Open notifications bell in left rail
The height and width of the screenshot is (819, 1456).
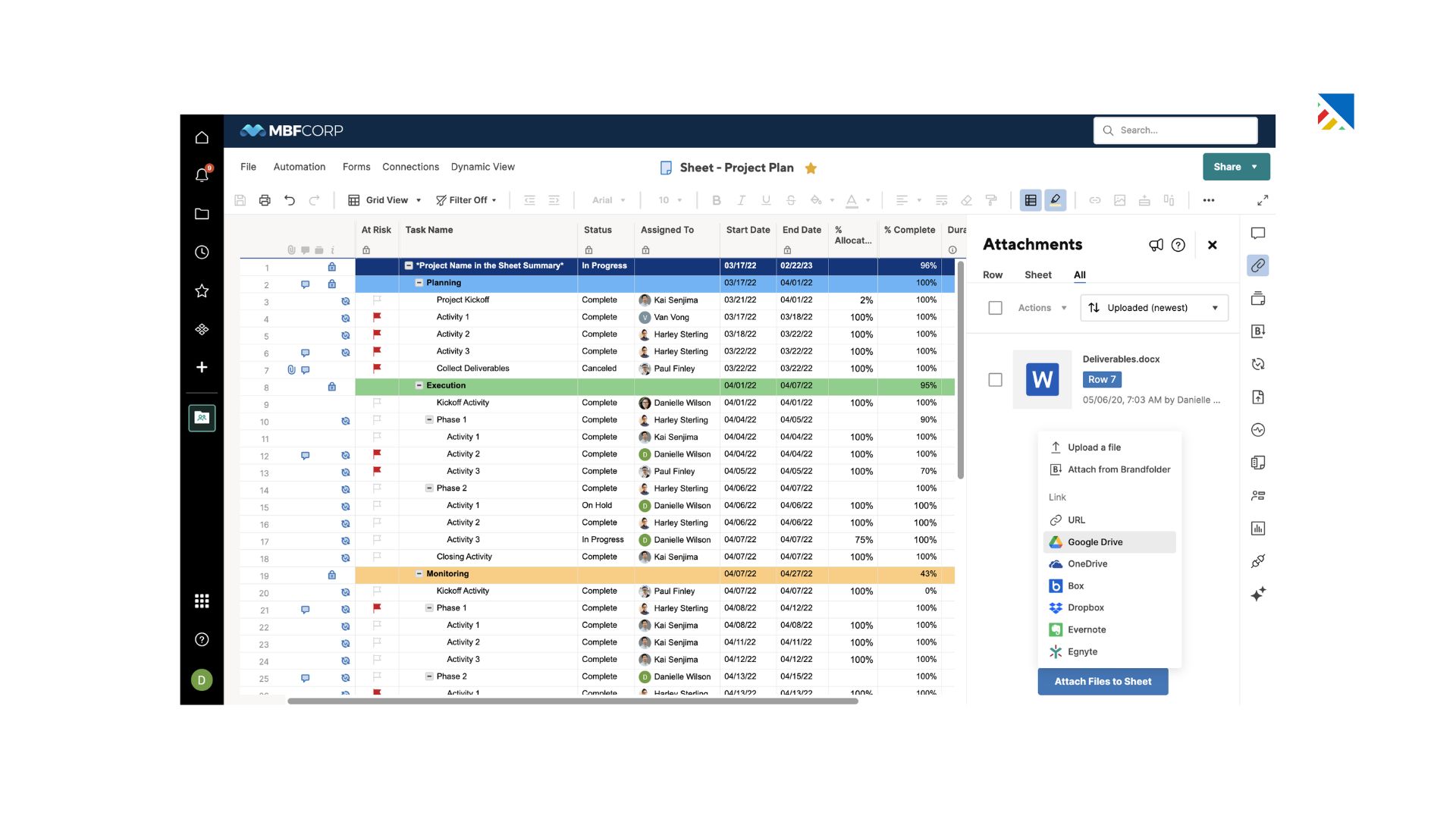pos(202,175)
